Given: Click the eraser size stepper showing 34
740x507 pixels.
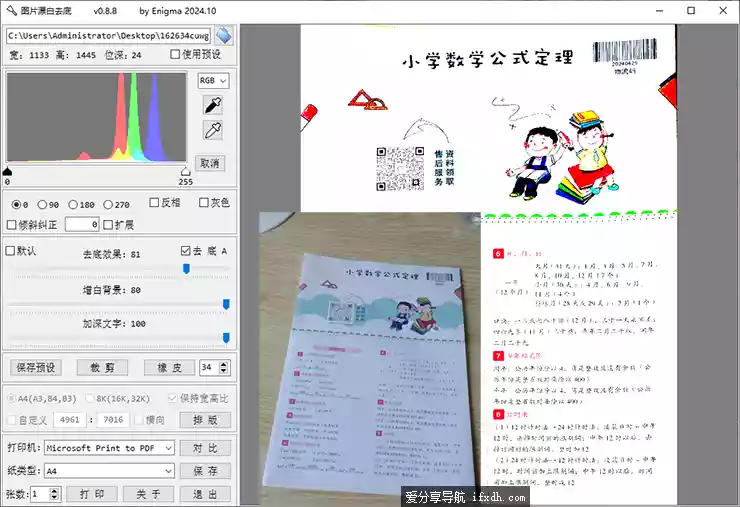Looking at the screenshot, I should 215,367.
